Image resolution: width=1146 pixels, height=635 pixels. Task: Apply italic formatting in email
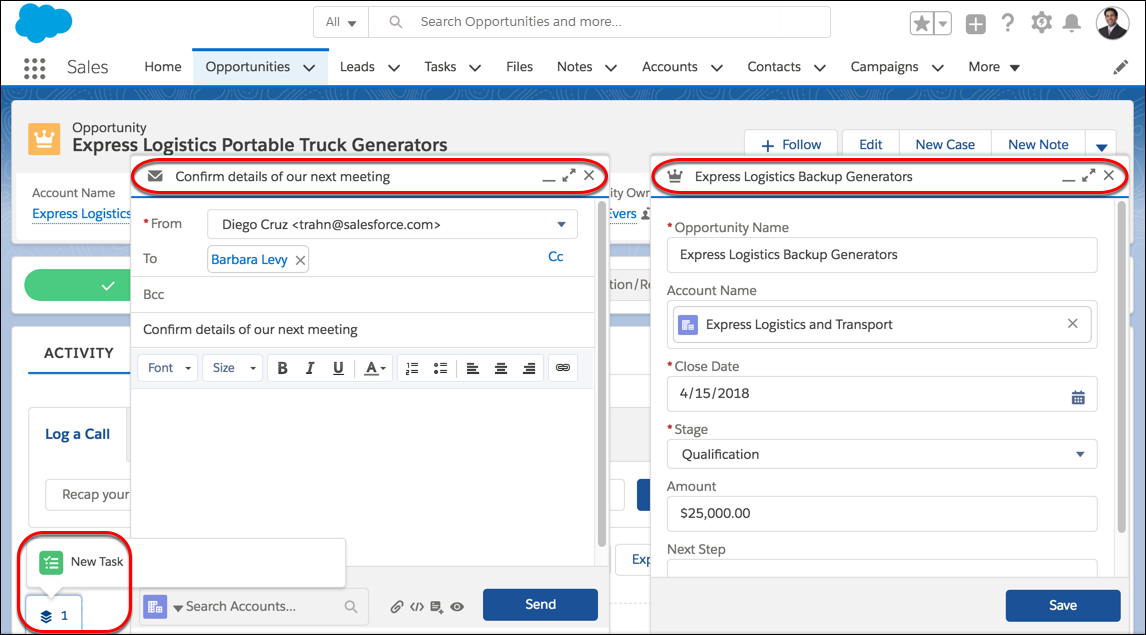point(310,368)
